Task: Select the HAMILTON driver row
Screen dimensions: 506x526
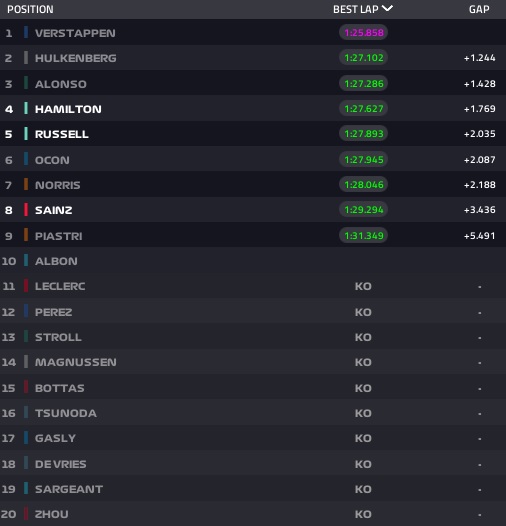Action: point(253,109)
